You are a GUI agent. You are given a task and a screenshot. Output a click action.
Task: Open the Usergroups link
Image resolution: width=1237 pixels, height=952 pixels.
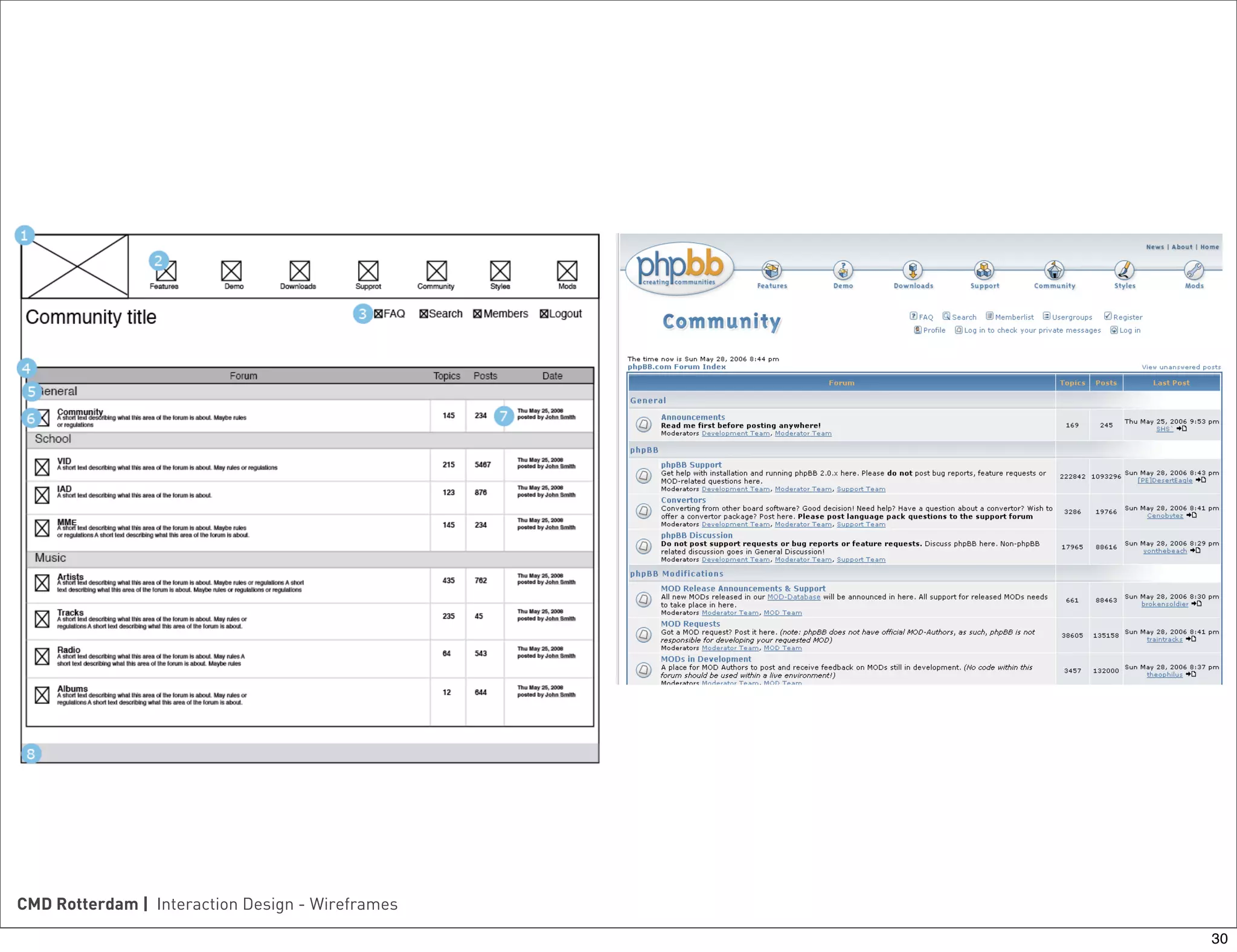pyautogui.click(x=1067, y=317)
